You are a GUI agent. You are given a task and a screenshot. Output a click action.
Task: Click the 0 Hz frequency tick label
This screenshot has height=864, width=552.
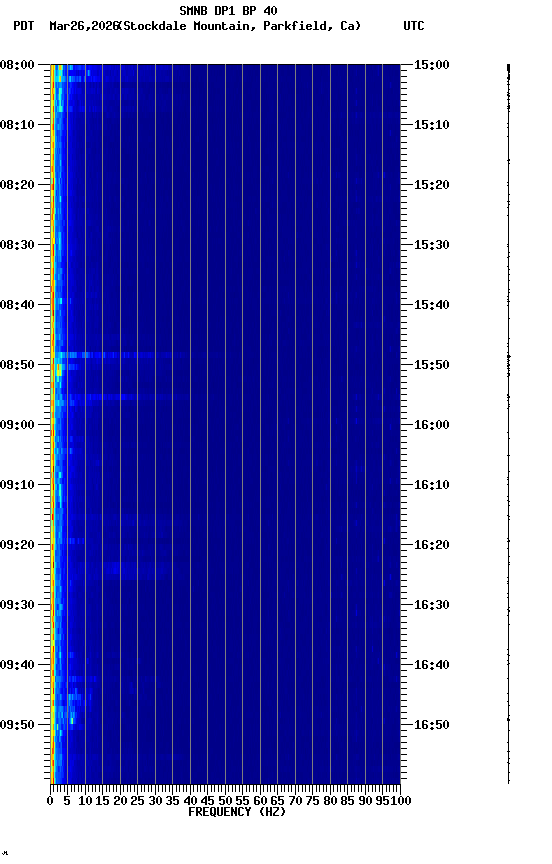point(50,801)
